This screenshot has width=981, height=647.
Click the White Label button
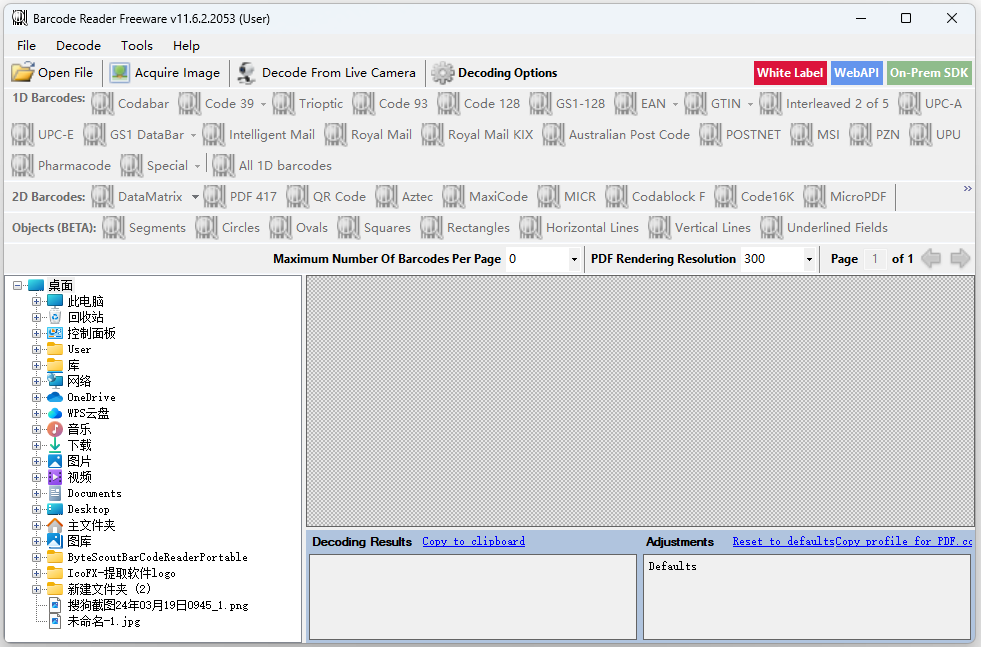pos(790,73)
